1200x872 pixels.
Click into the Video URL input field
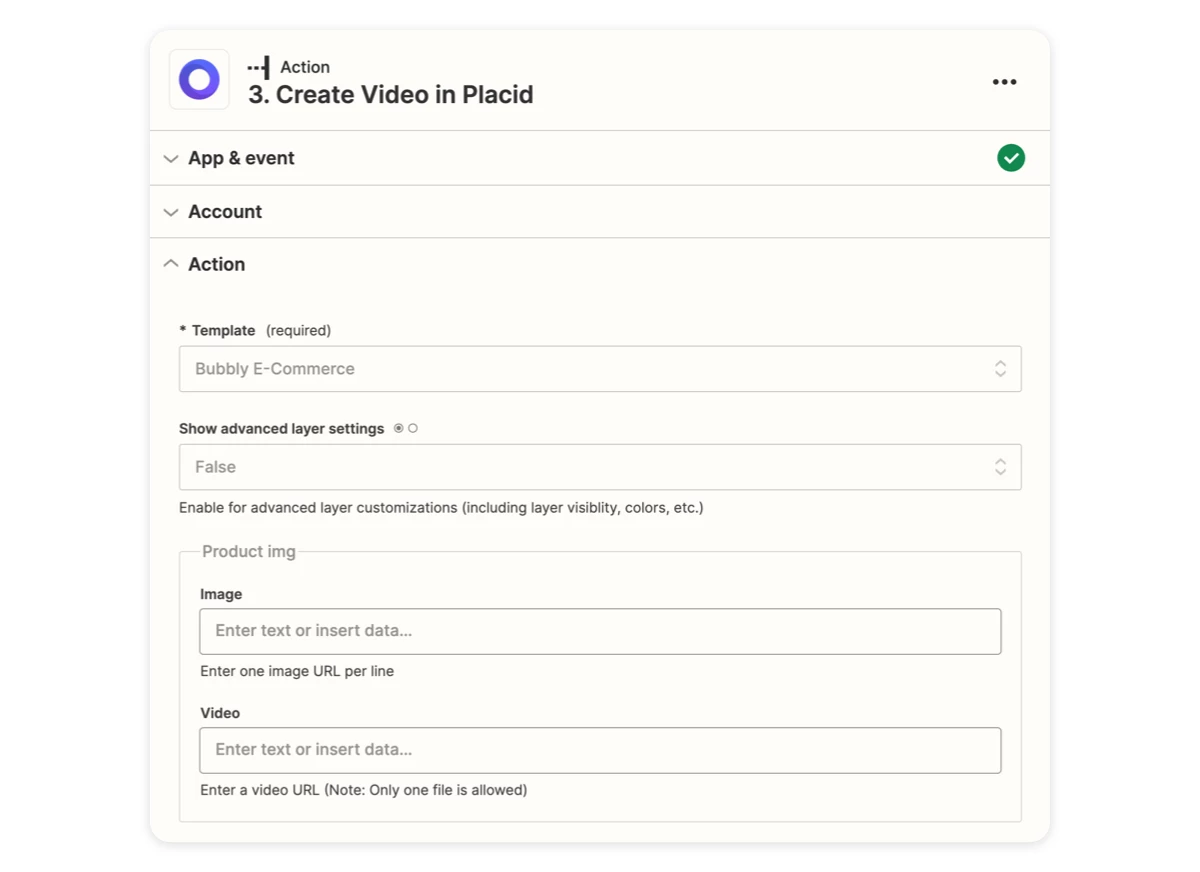click(x=600, y=750)
